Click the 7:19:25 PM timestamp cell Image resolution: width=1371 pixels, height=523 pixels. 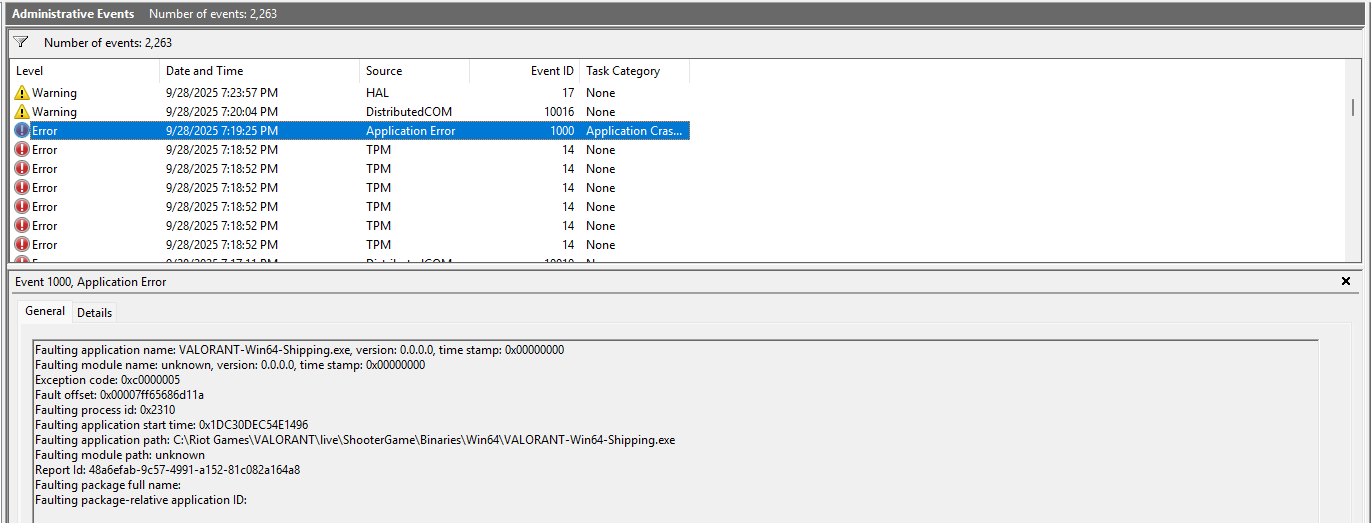222,131
